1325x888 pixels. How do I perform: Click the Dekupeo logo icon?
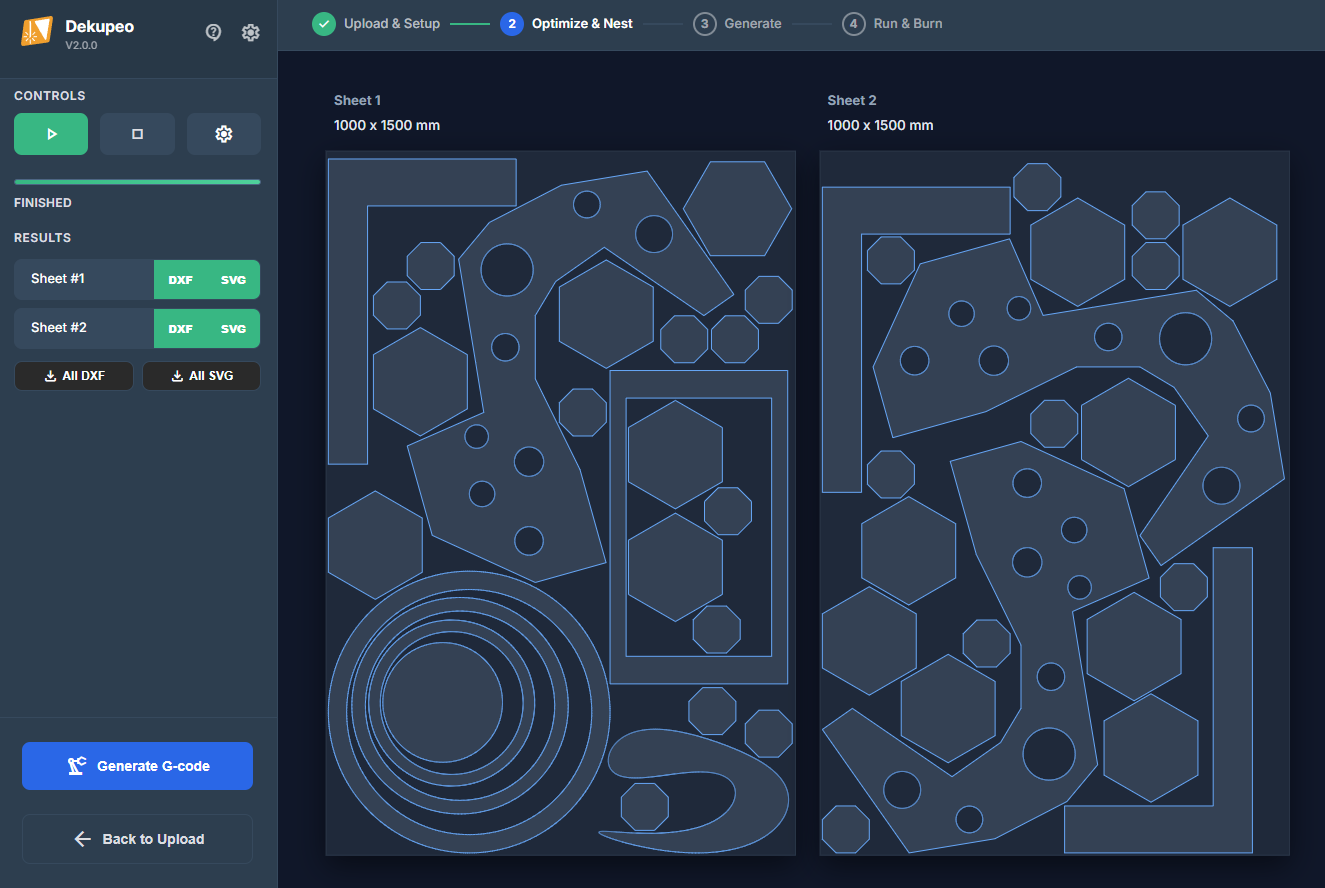[x=37, y=32]
